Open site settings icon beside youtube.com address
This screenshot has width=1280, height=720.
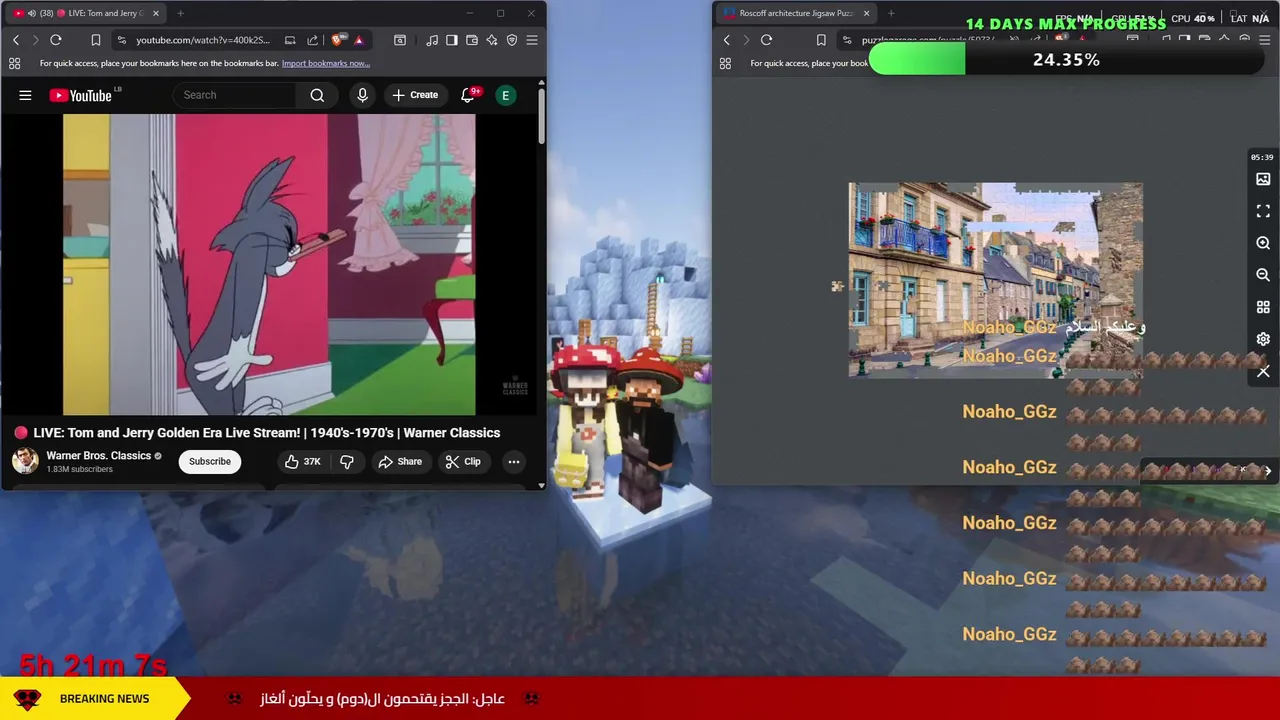122,40
